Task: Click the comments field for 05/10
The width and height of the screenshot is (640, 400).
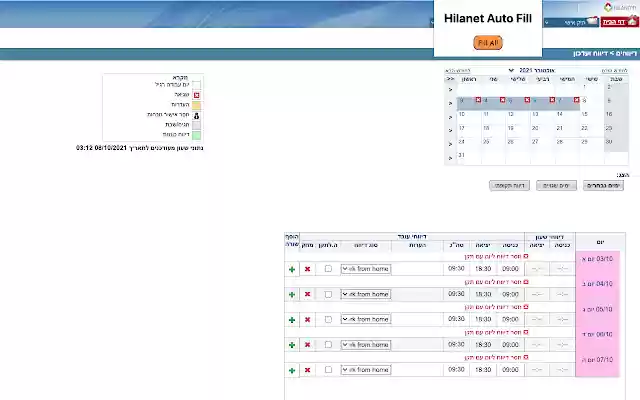Action: 417,319
